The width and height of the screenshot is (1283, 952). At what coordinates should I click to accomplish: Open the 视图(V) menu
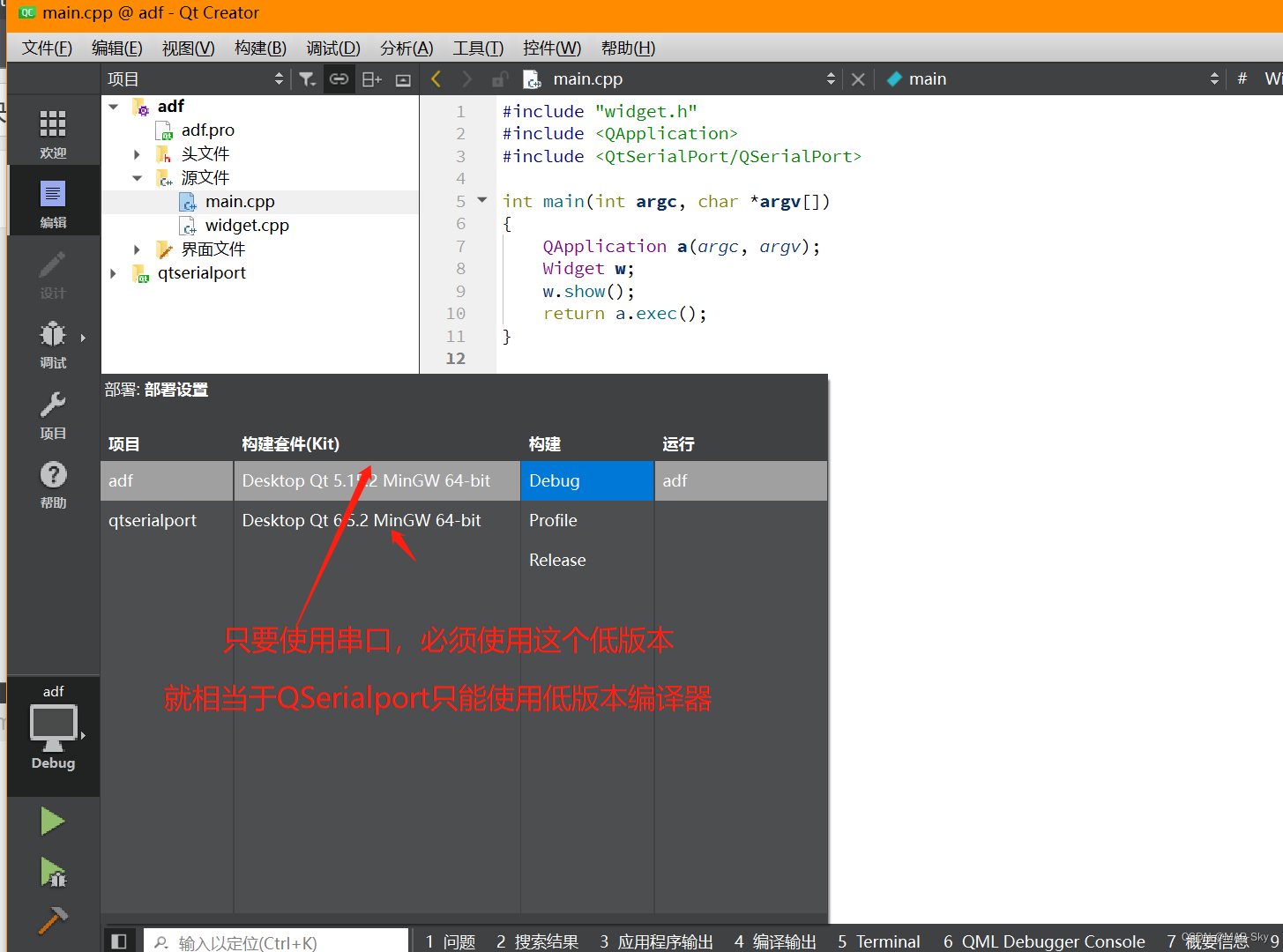(189, 48)
